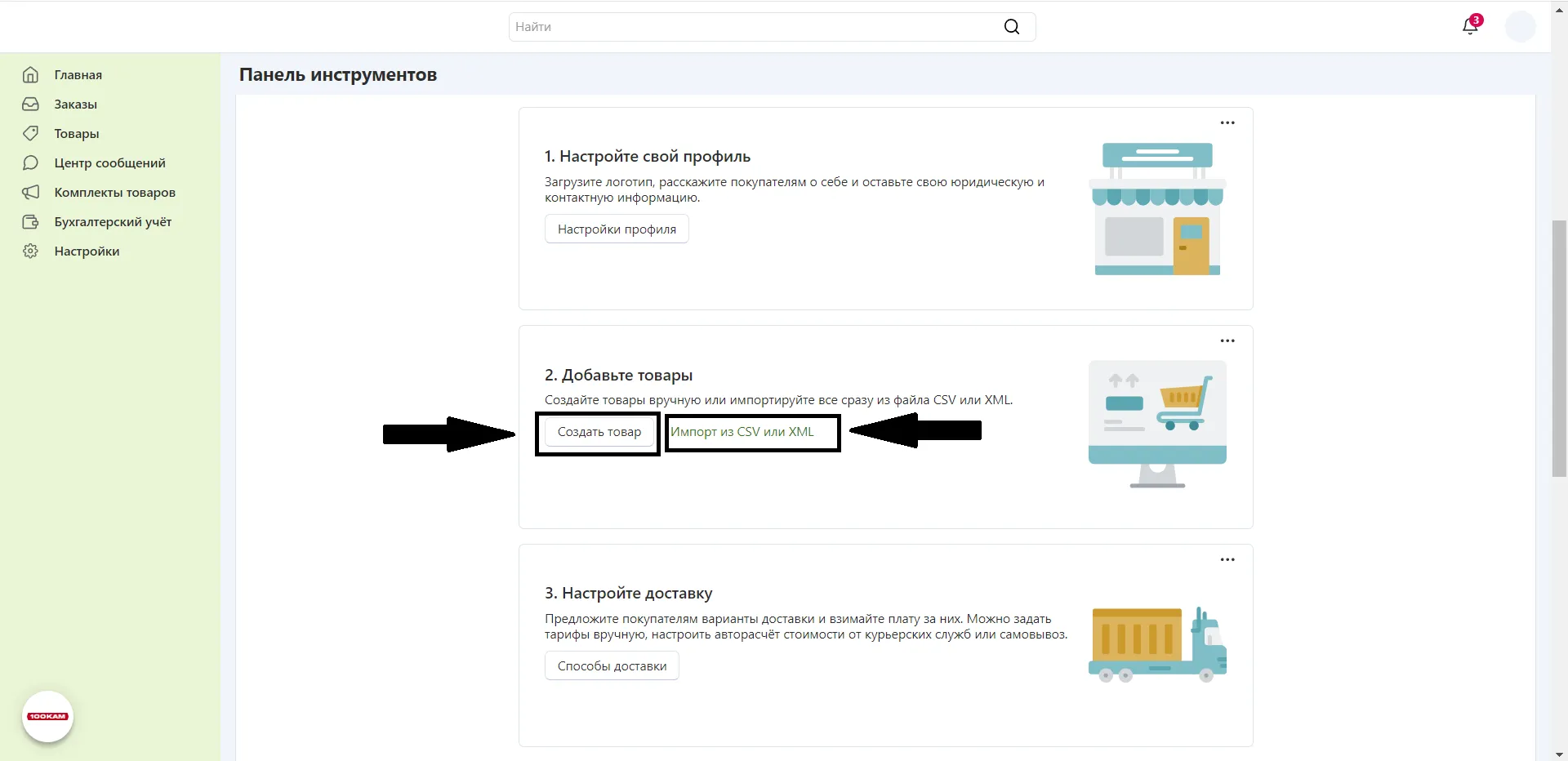Click the message center chat icon
Screen dimensions: 1568x761
(30, 163)
